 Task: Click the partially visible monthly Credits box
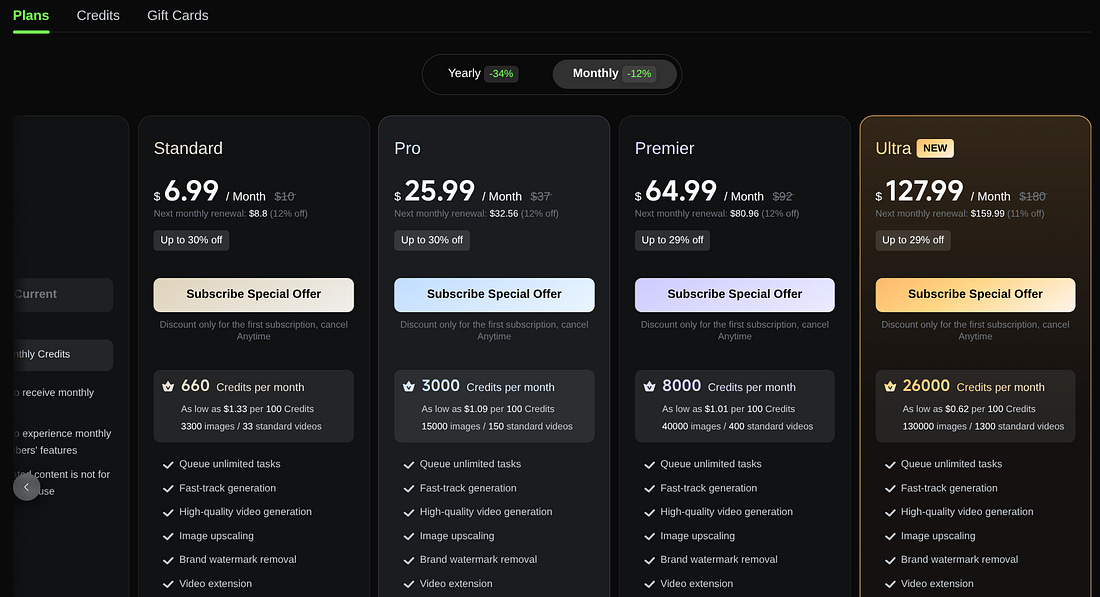click(x=63, y=355)
